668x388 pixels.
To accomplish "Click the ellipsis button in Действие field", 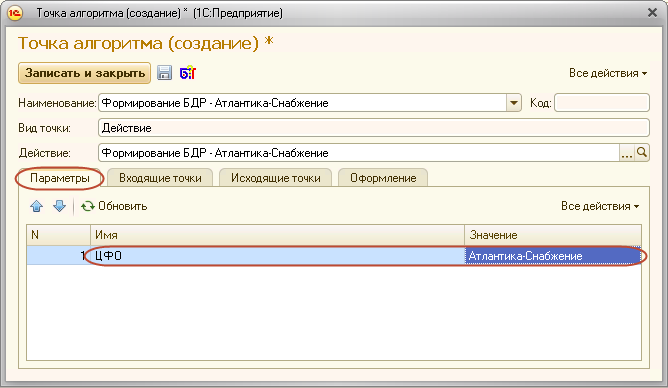I will click(627, 152).
